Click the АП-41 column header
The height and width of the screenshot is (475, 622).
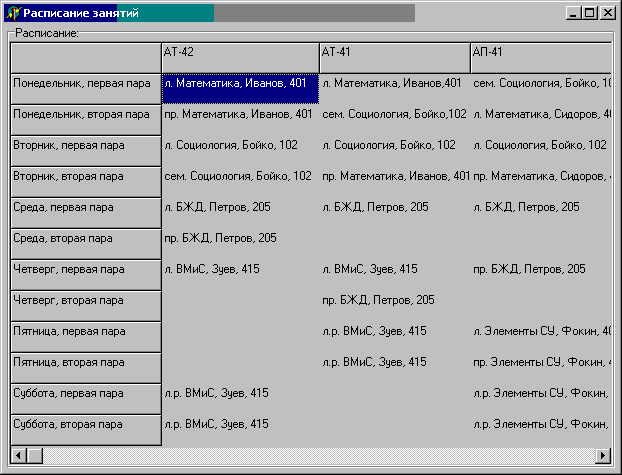click(540, 57)
